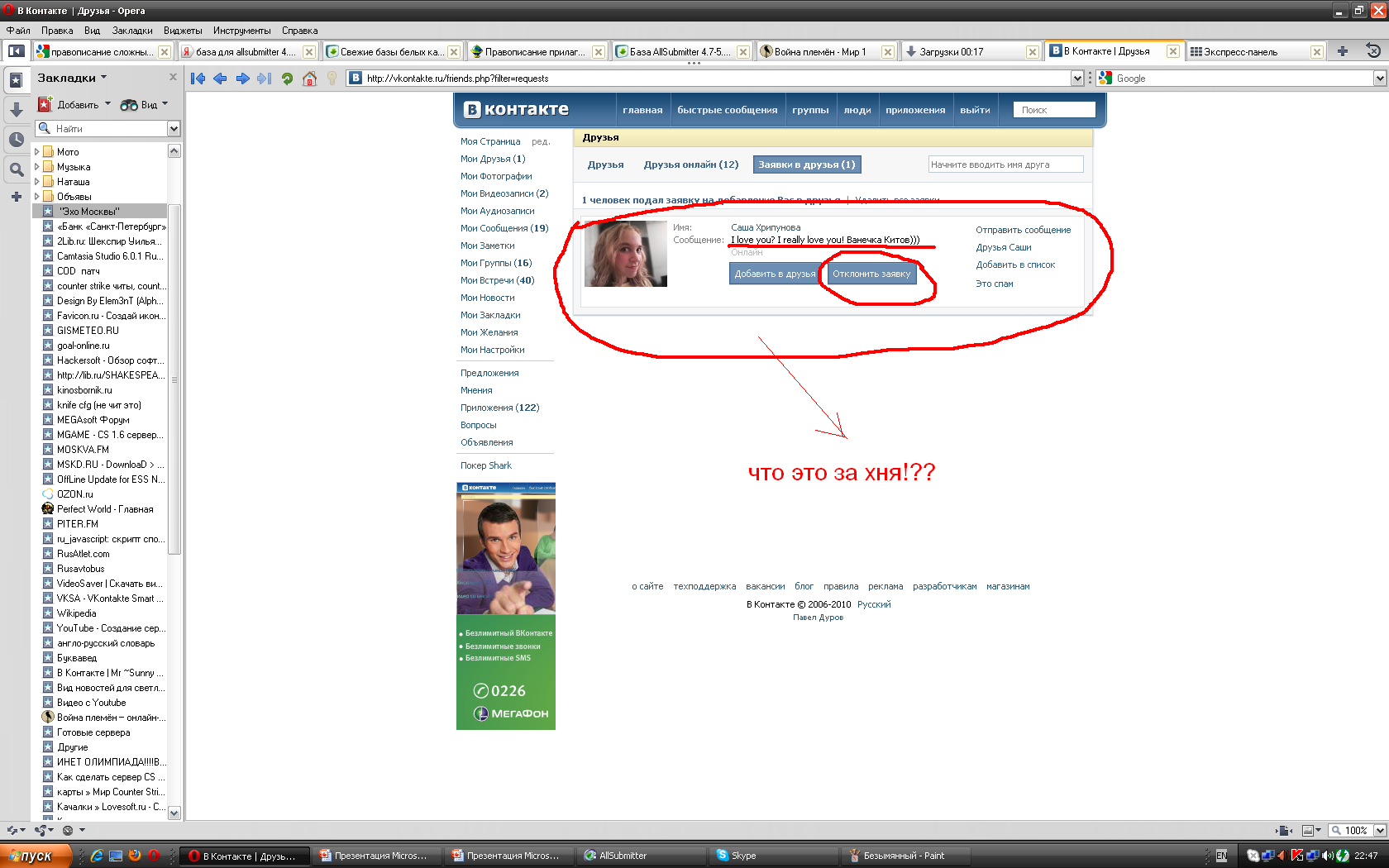Viewport: 1389px width, 868px height.
Task: Expand the Мото bookmark folder
Action: coord(36,152)
